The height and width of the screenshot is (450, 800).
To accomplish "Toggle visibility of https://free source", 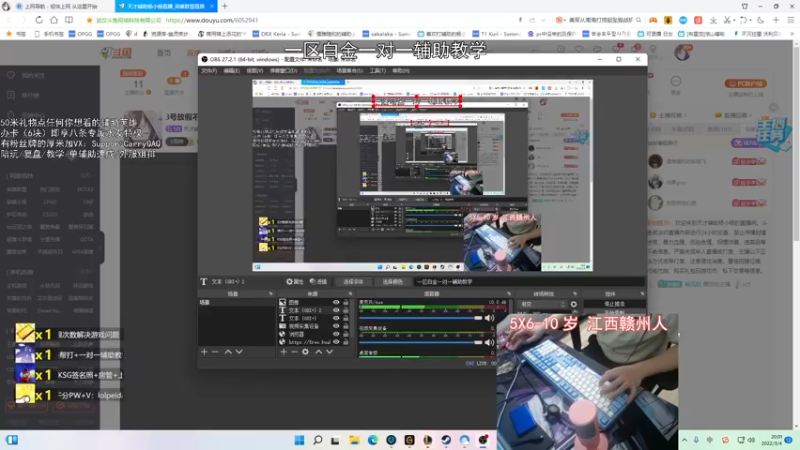I will 336,342.
